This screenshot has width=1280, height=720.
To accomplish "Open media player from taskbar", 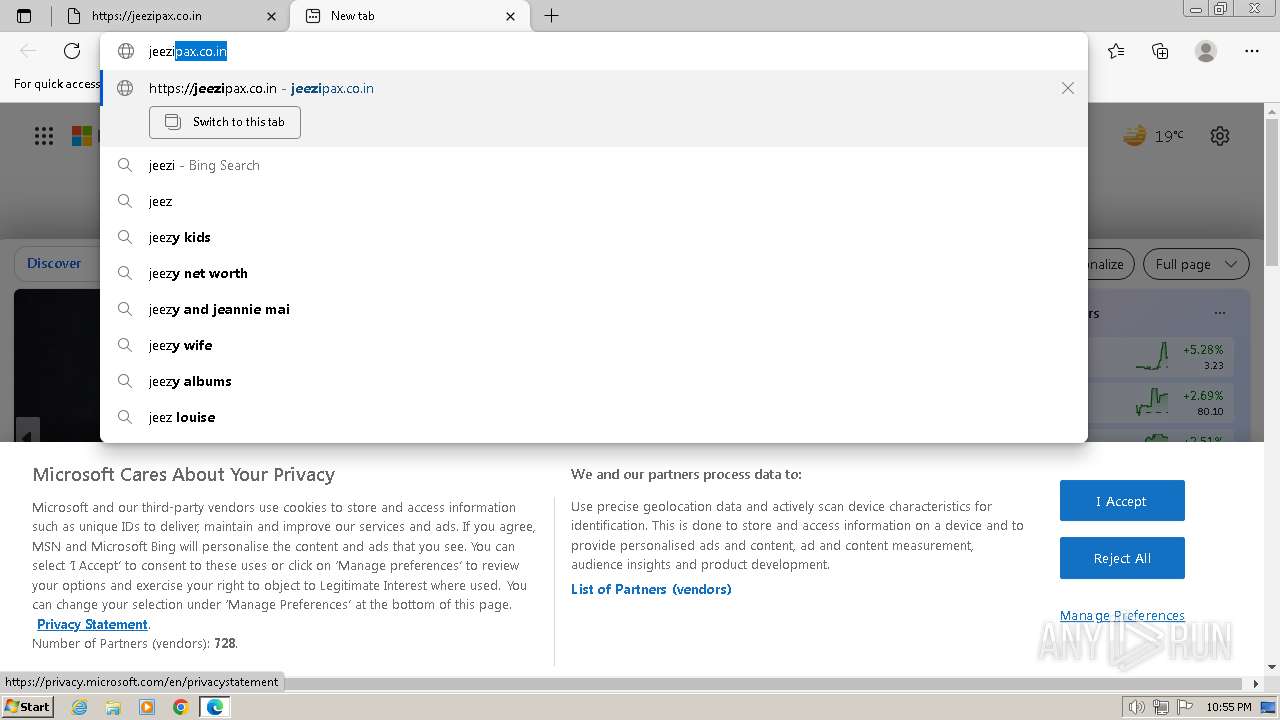I will [147, 707].
